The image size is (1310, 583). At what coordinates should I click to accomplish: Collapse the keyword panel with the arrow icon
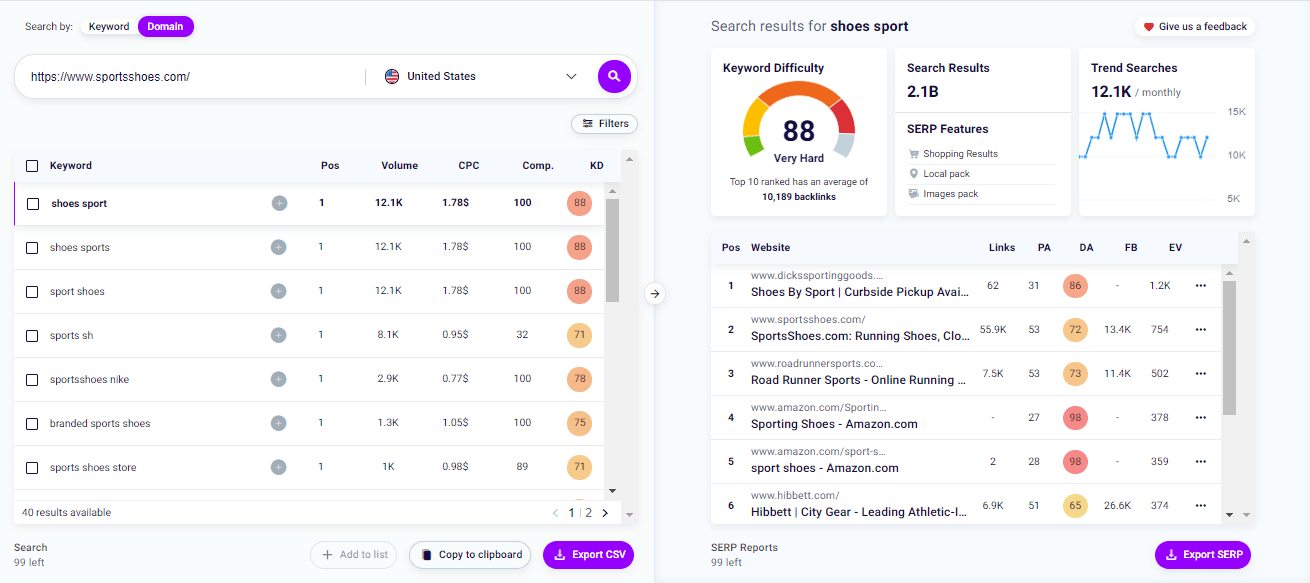(656, 295)
